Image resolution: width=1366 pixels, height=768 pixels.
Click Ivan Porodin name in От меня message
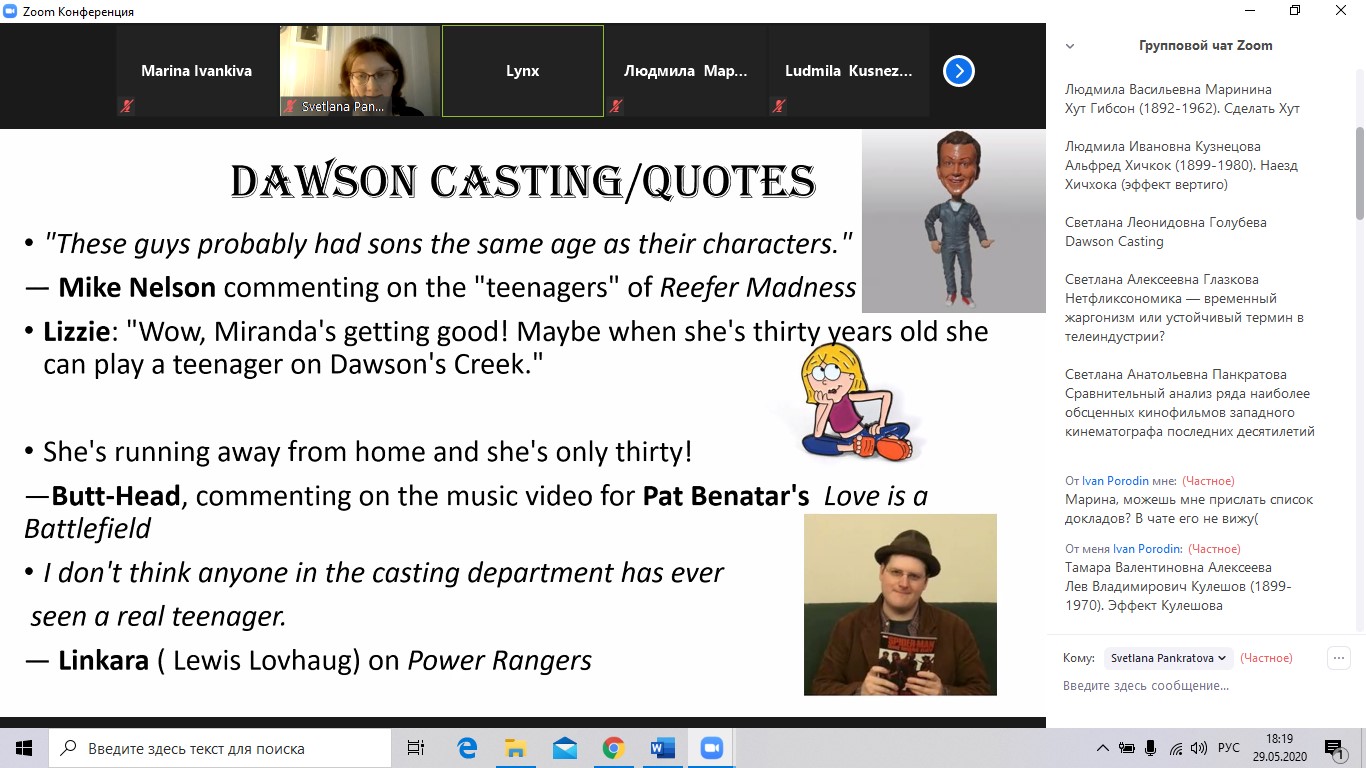1146,549
